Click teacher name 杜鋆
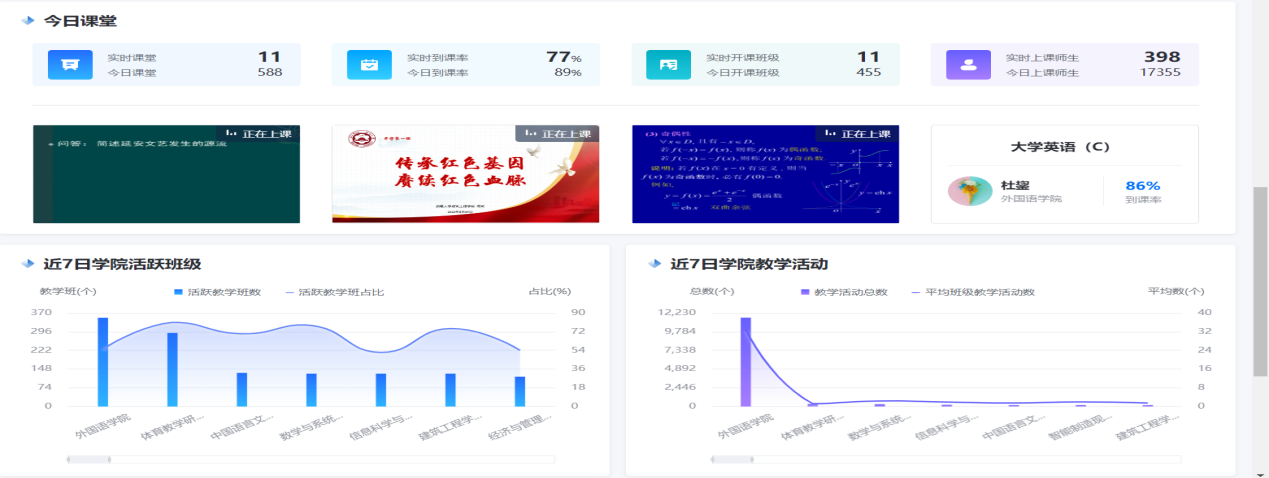Screen dimensions: 1269x478 click(x=1015, y=185)
